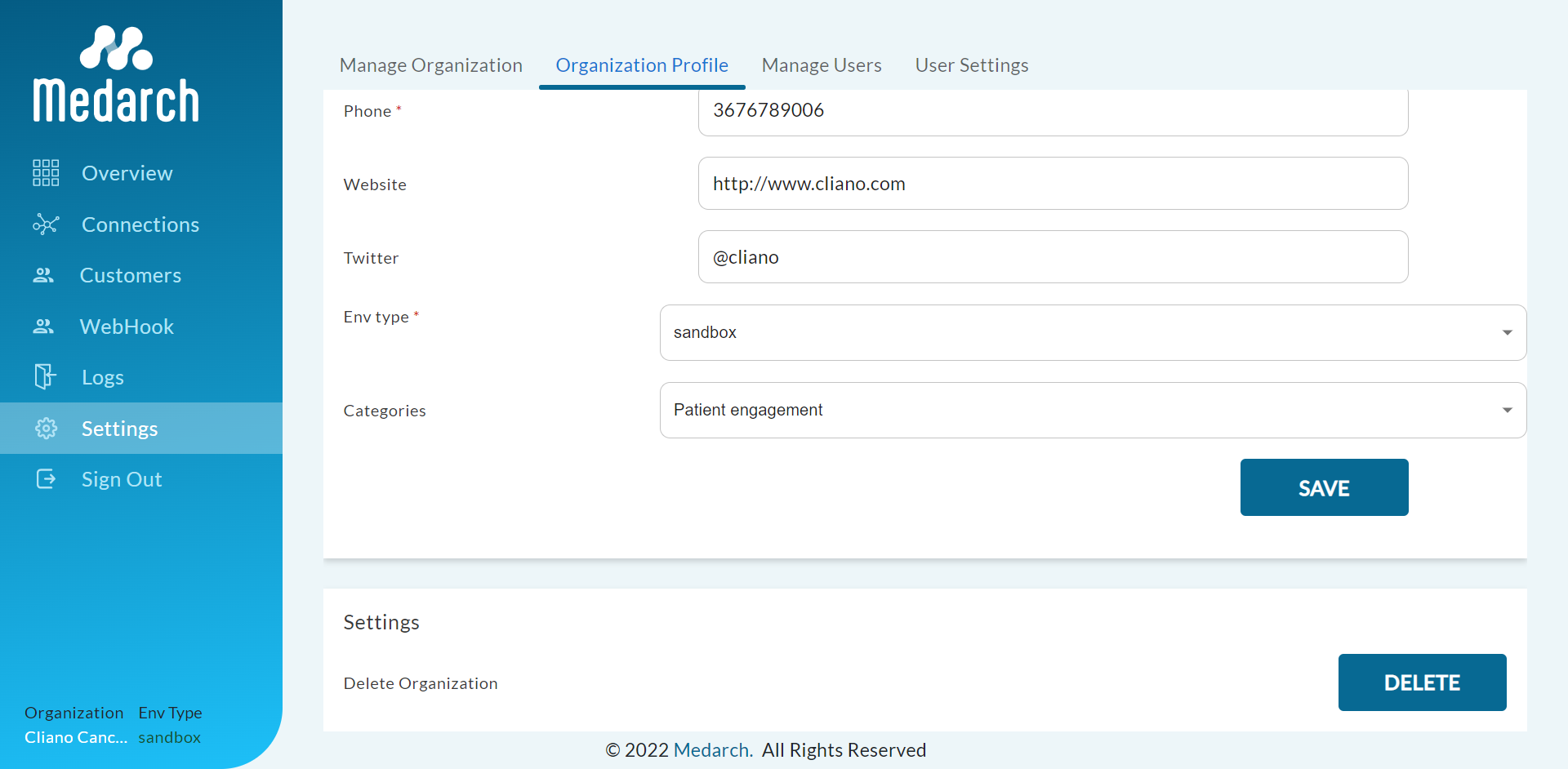The width and height of the screenshot is (1568, 769).
Task: Click the Categories field label
Action: tap(385, 411)
